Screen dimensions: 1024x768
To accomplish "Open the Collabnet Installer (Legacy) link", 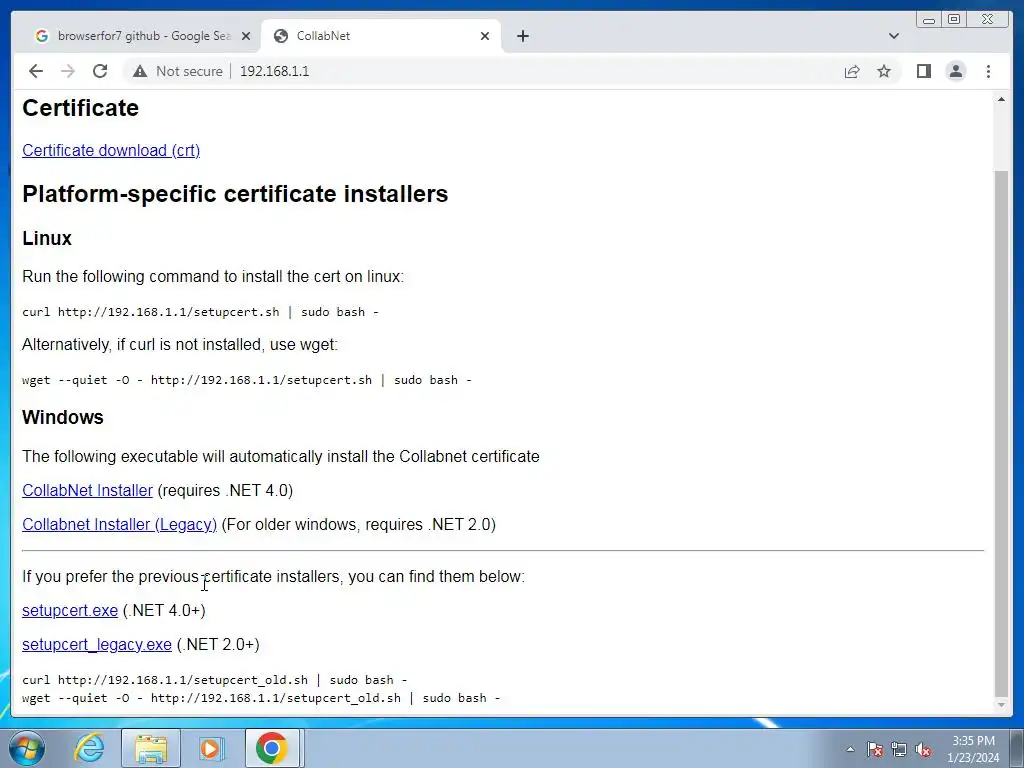I will (120, 524).
